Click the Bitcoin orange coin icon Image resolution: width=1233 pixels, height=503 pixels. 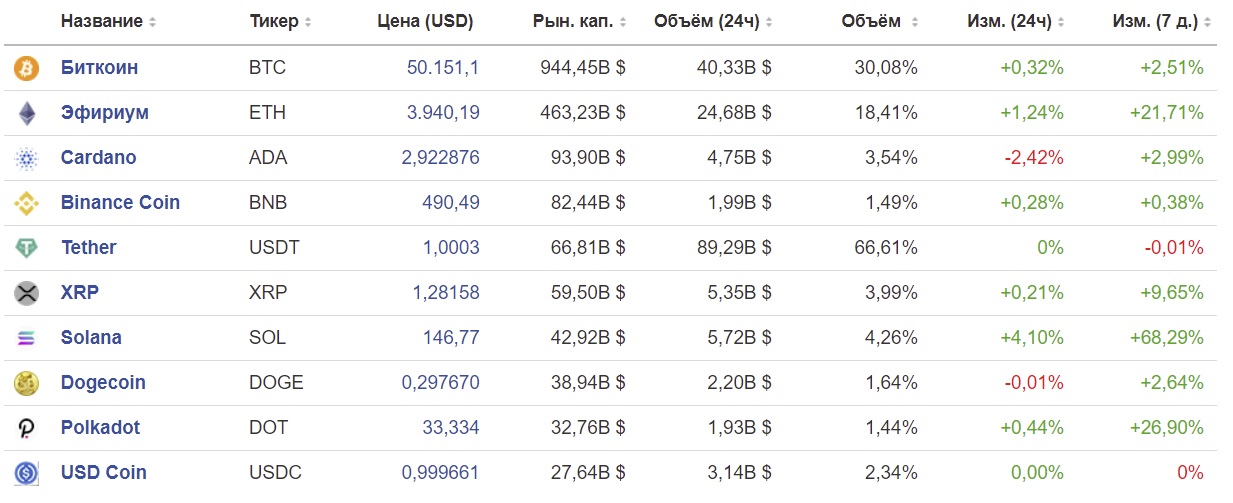(25, 68)
